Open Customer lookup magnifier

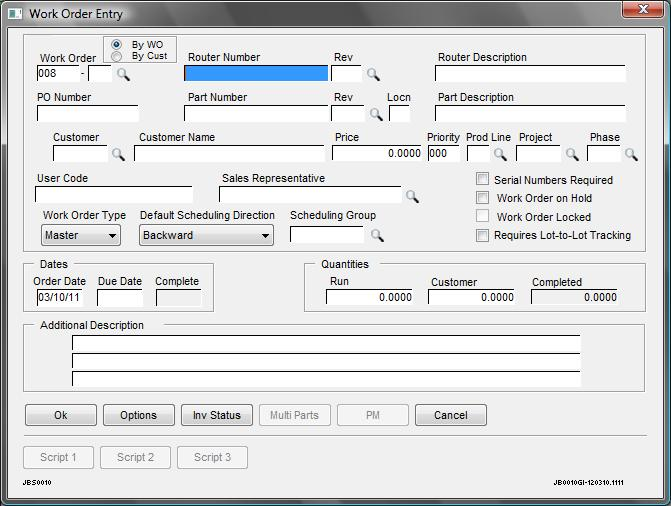[x=118, y=154]
